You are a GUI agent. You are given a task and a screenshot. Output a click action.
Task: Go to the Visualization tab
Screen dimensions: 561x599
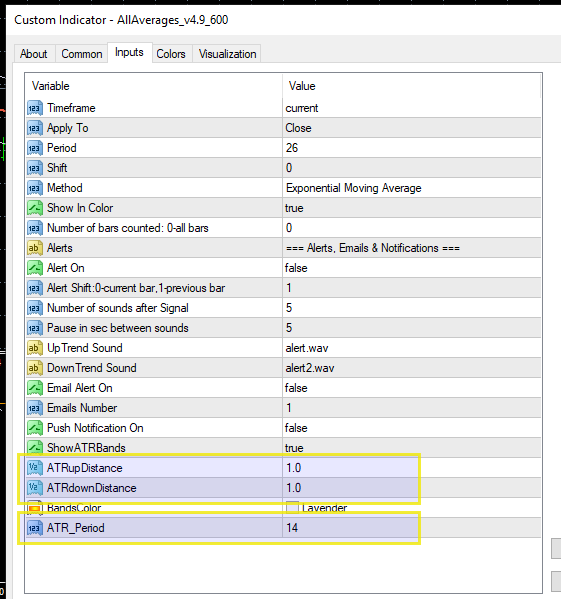(x=228, y=54)
